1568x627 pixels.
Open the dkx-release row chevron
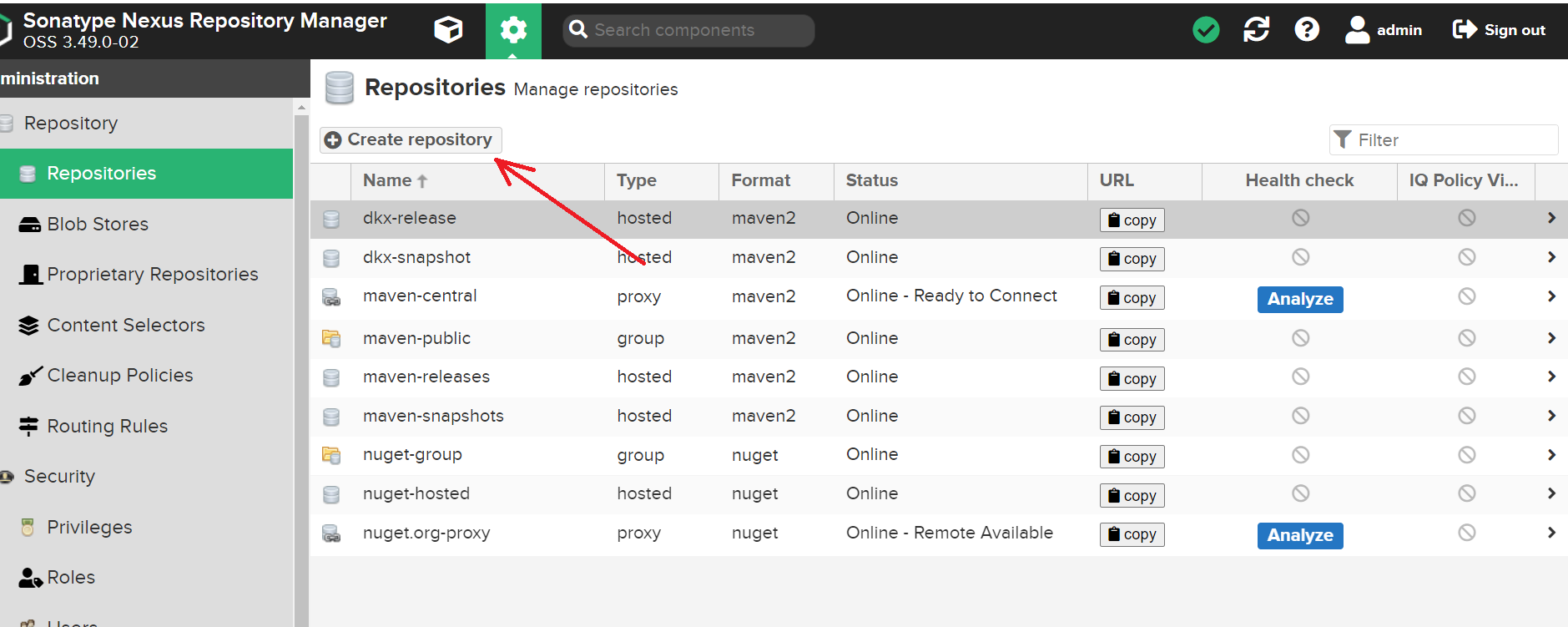click(1551, 218)
